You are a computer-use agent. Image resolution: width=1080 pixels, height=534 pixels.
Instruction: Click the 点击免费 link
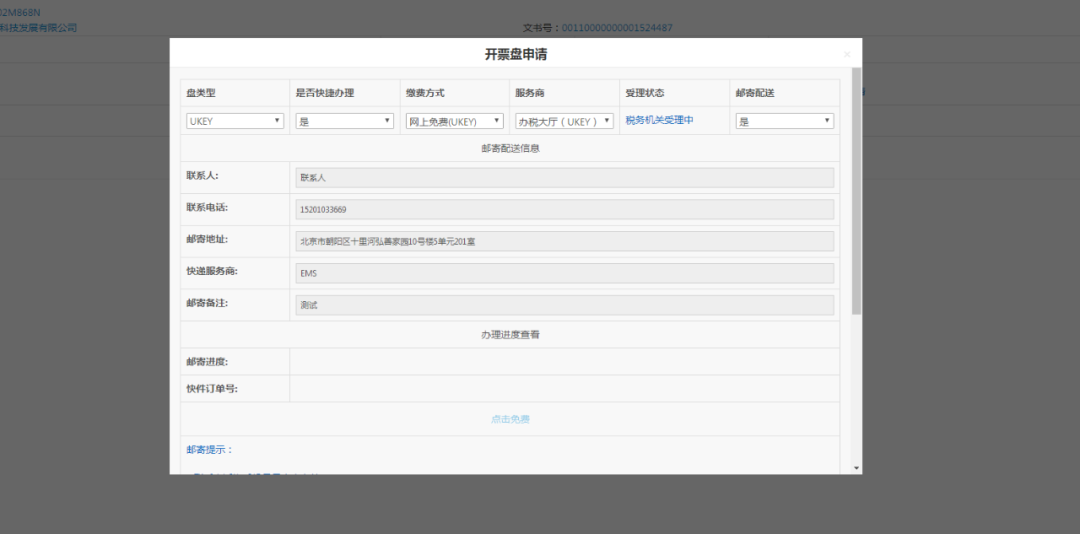point(510,419)
